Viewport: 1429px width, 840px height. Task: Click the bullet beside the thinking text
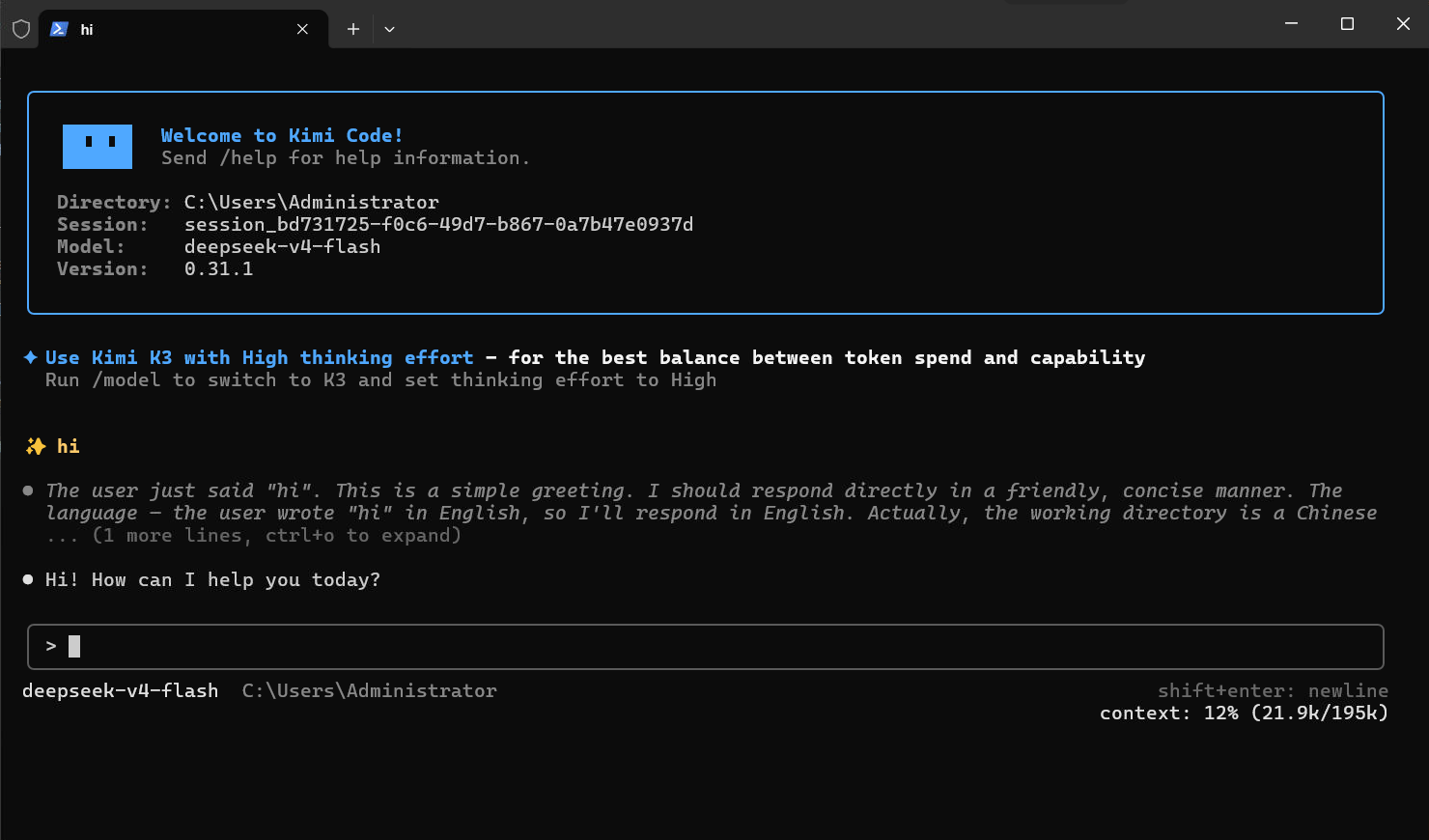tap(28, 490)
